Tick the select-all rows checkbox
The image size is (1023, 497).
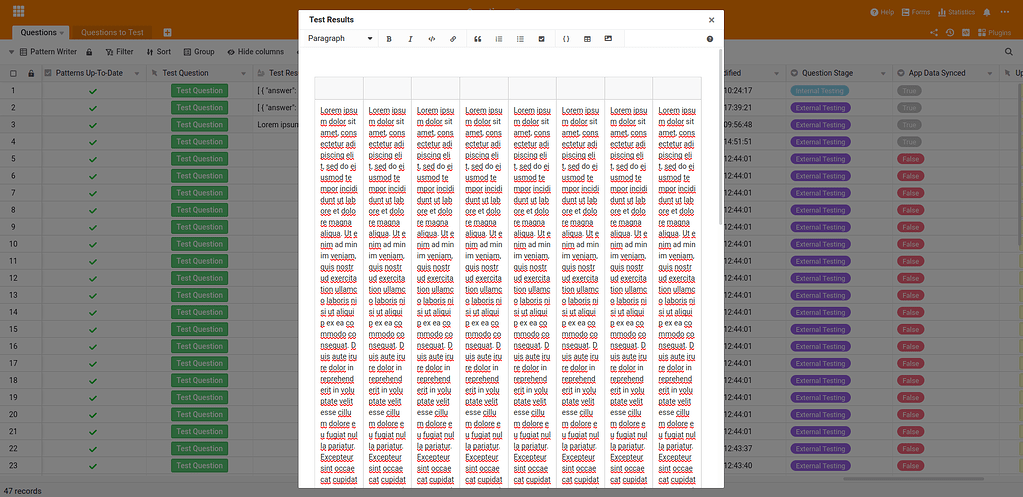click(x=13, y=74)
